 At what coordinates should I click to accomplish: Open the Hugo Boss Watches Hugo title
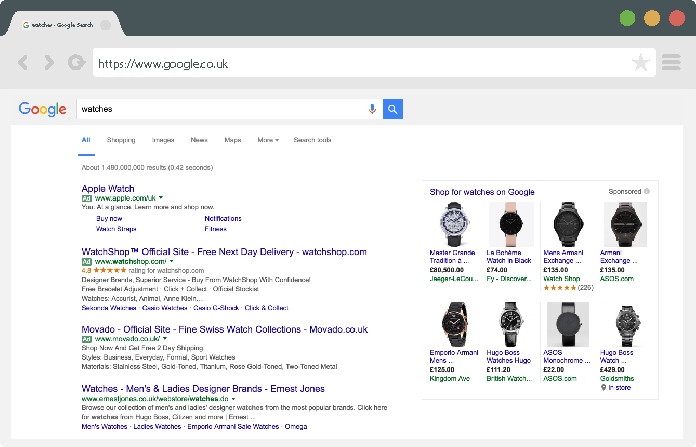tap(509, 356)
